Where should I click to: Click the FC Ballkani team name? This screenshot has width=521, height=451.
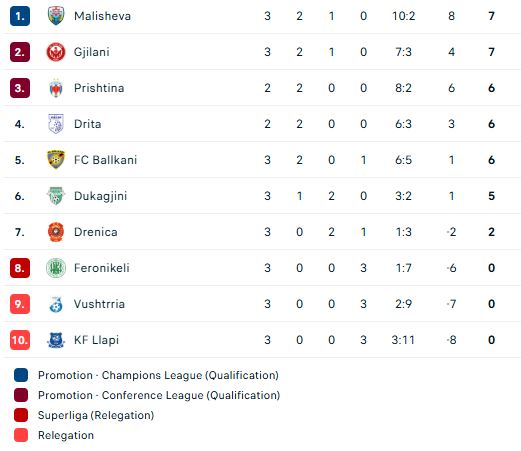pos(105,160)
